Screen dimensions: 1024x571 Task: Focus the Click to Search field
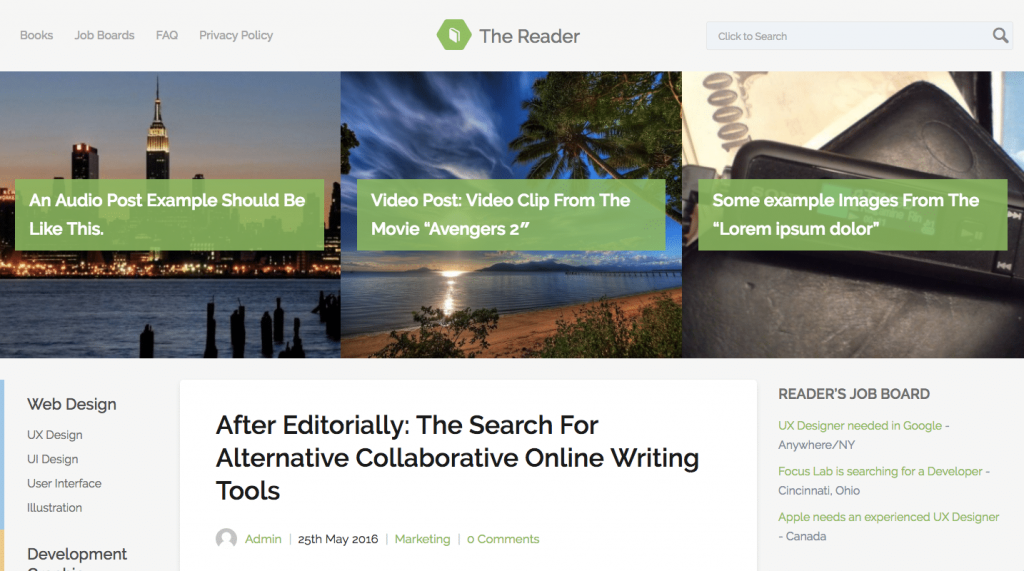[x=849, y=36]
